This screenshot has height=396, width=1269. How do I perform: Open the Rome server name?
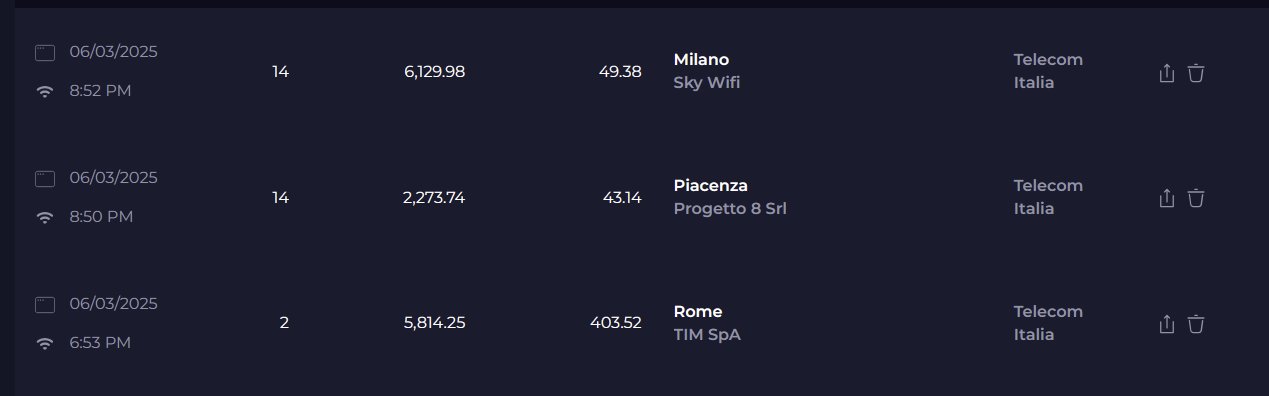pyautogui.click(x=698, y=312)
